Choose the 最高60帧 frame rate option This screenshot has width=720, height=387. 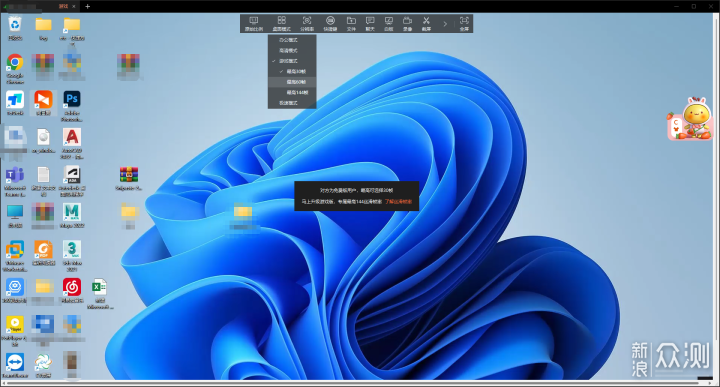click(x=292, y=82)
